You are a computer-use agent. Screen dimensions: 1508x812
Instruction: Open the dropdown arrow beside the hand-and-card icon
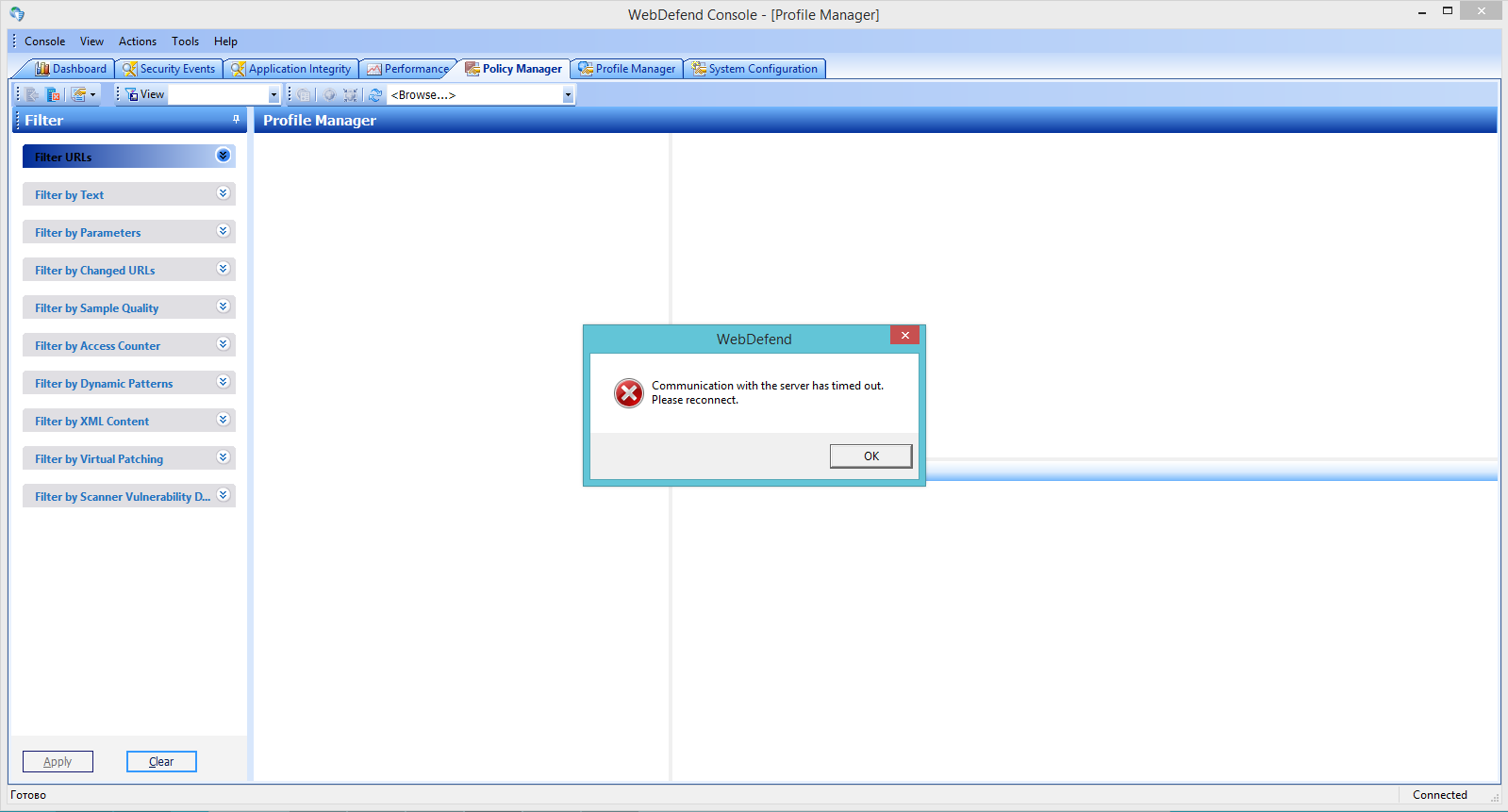click(x=92, y=94)
